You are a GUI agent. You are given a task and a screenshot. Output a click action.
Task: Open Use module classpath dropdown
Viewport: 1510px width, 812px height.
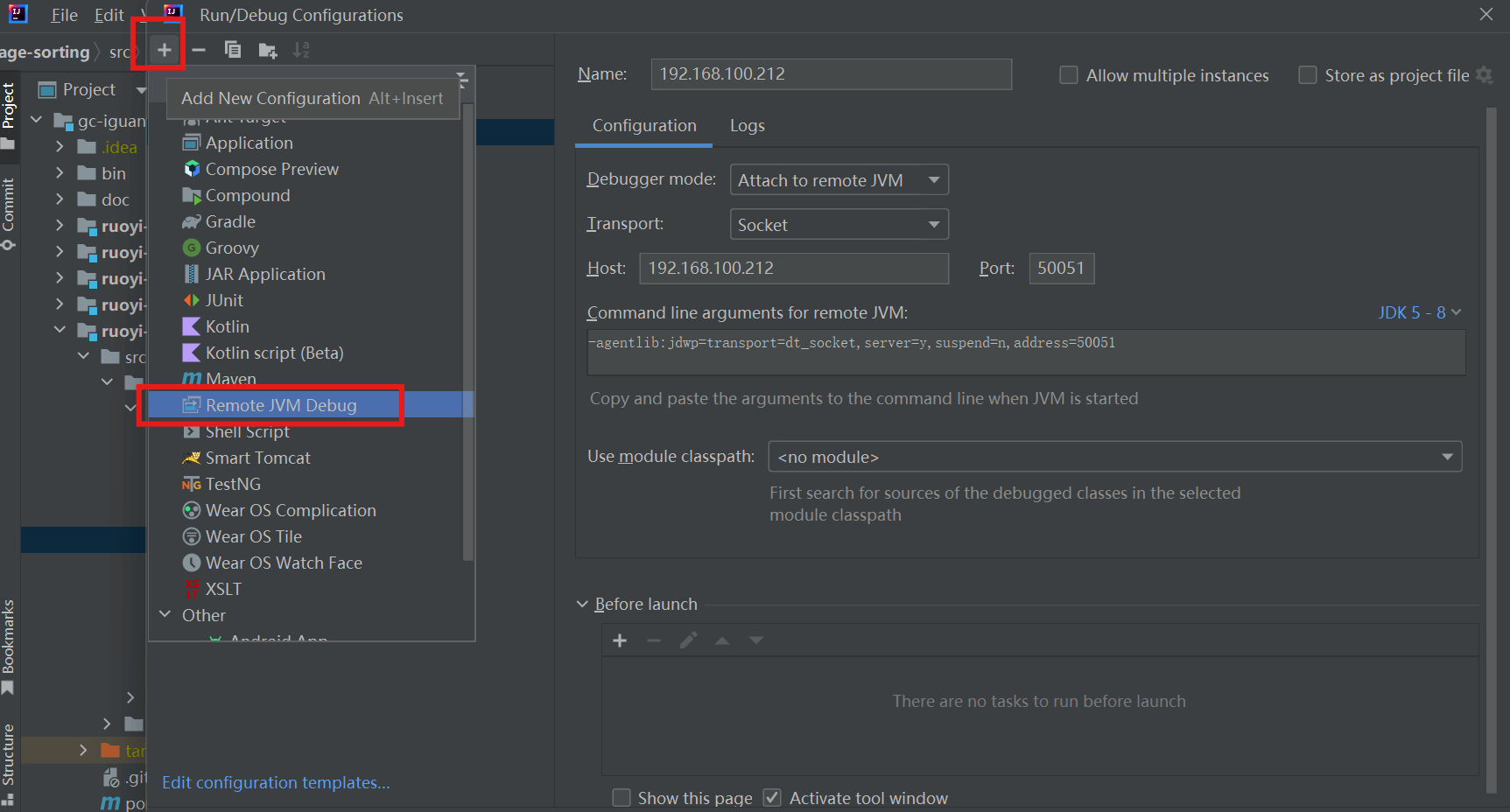click(x=1114, y=457)
